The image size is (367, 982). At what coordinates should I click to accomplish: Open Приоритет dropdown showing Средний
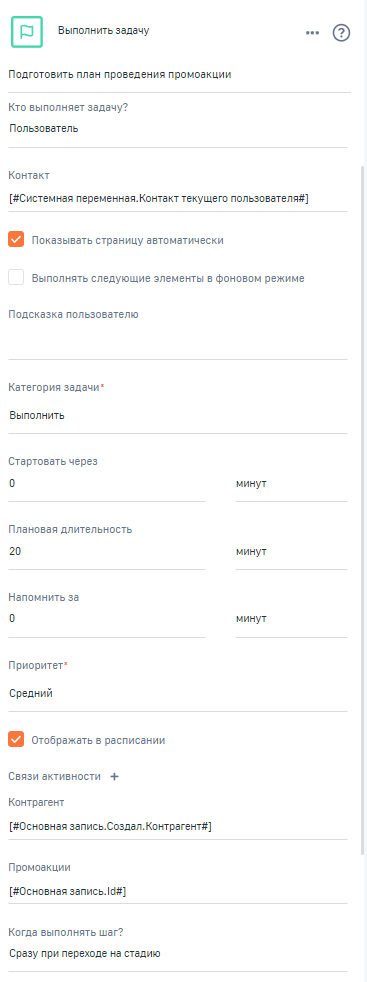click(178, 693)
